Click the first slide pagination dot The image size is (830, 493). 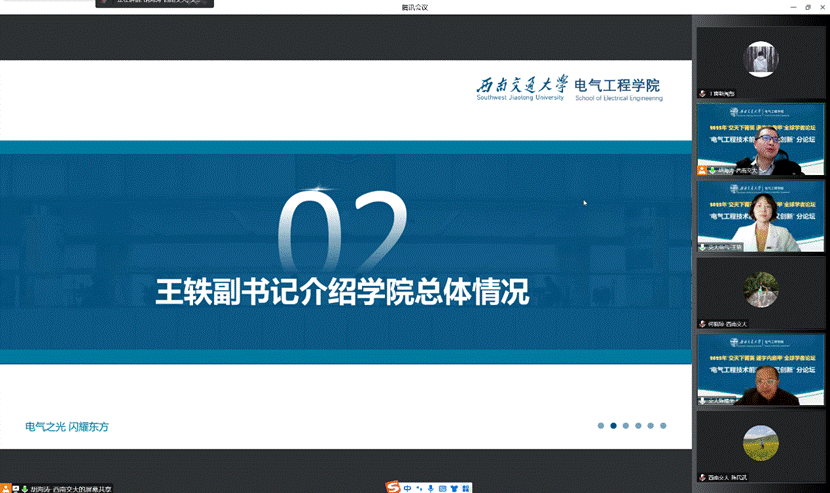[601, 426]
